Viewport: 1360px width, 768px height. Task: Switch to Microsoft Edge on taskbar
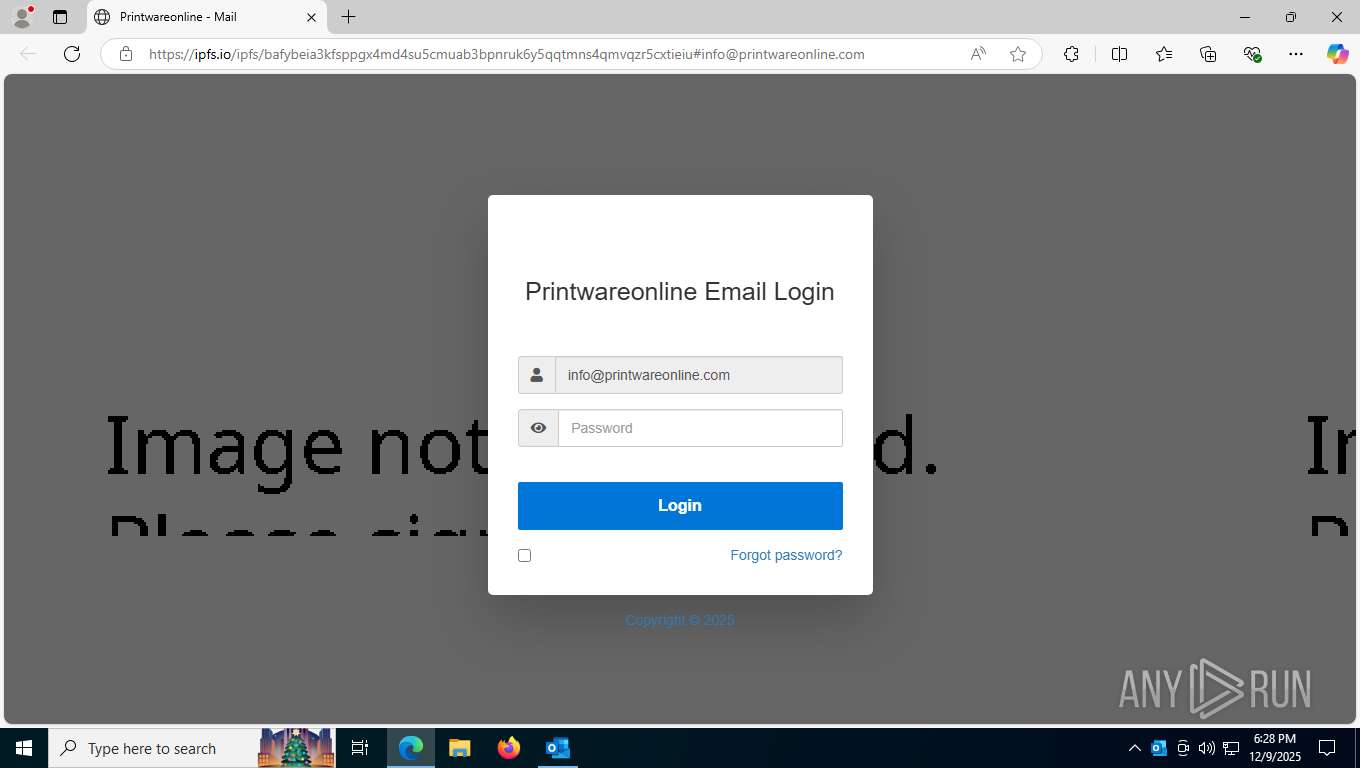point(411,748)
